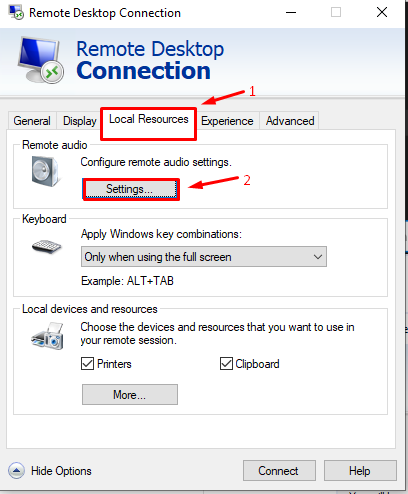This screenshot has width=408, height=494.
Task: Expand the dropdown using its chevron arrow
Action: pyautogui.click(x=318, y=257)
